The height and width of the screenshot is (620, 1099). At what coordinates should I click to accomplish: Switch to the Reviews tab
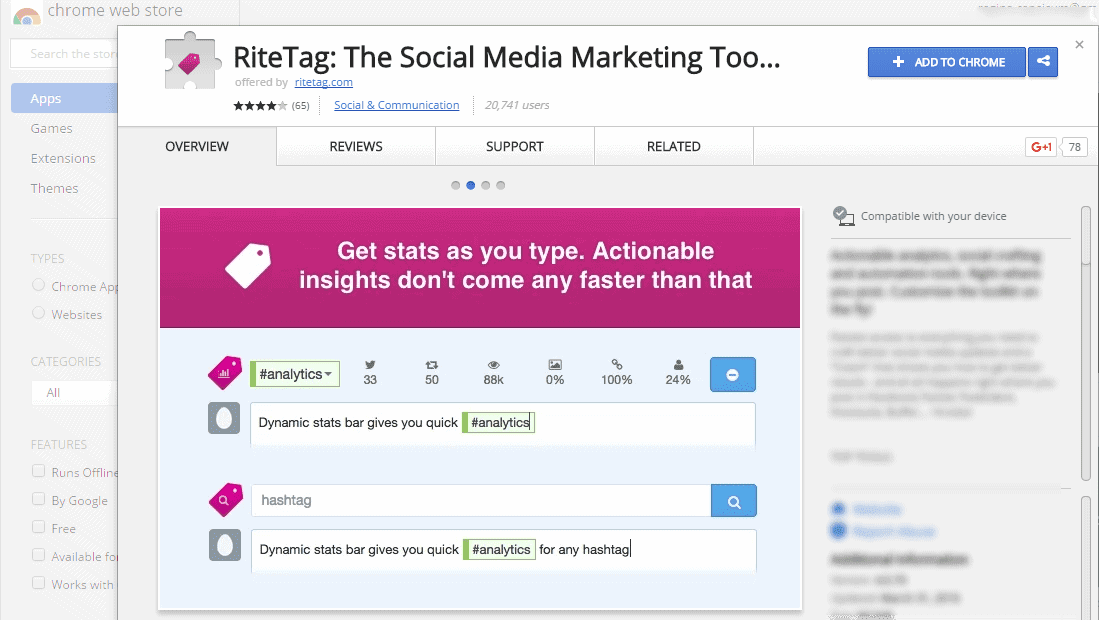(x=356, y=146)
